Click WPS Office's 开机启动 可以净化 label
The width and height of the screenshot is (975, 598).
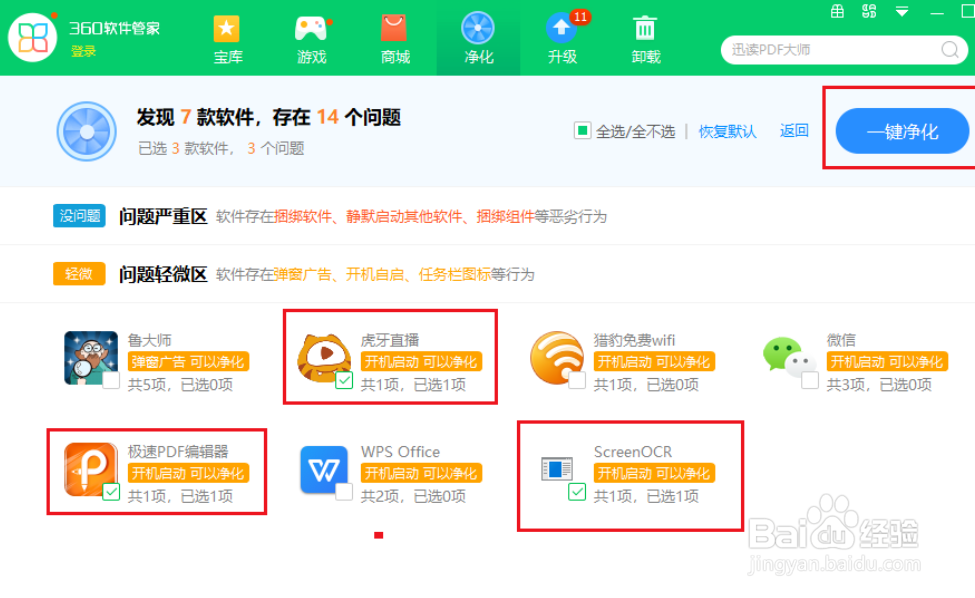tap(421, 473)
